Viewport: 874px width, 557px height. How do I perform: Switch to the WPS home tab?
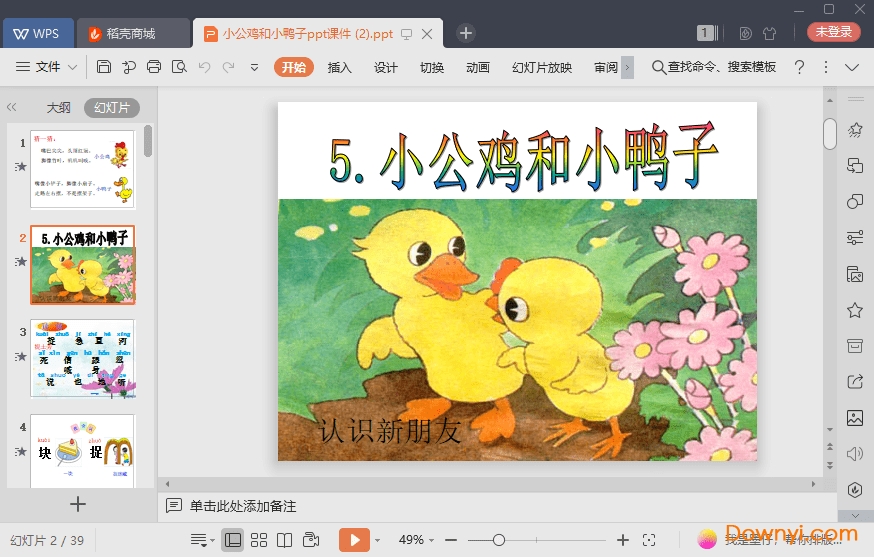[x=38, y=33]
